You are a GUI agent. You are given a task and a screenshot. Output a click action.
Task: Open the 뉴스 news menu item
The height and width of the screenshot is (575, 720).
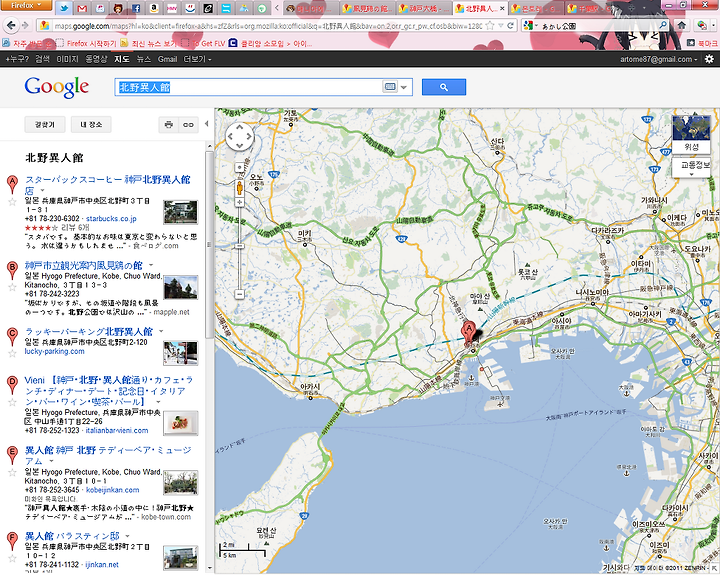coord(144,59)
